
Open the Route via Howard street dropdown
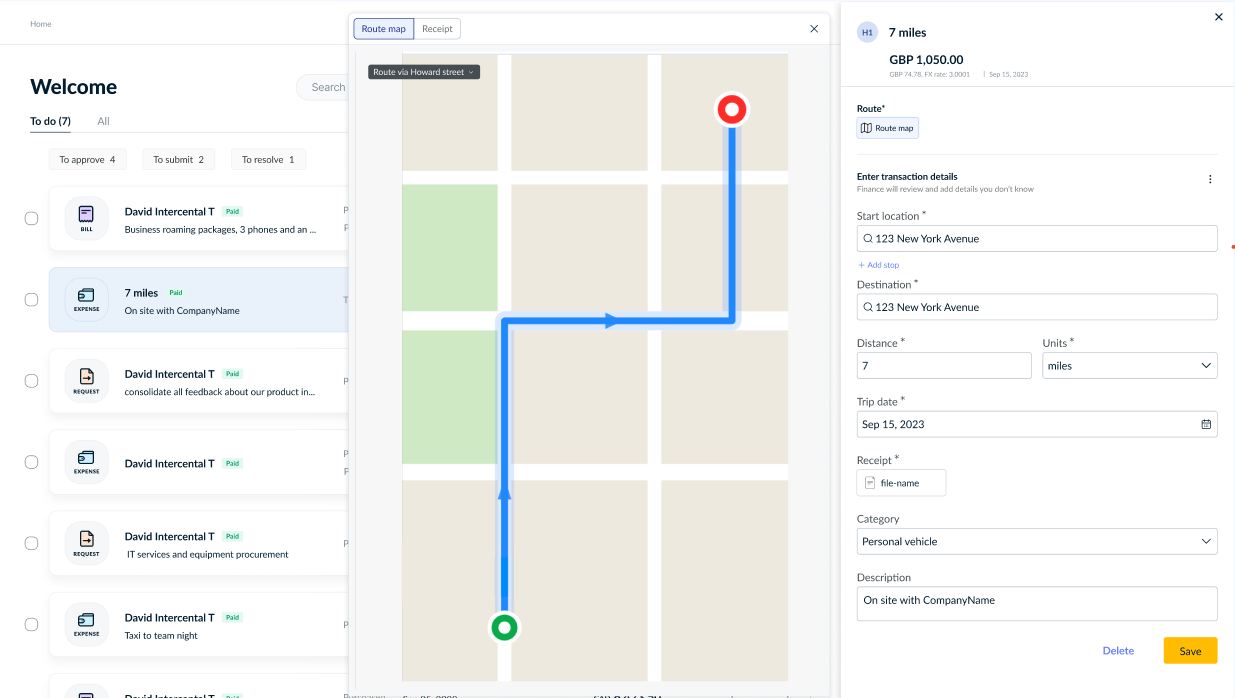[x=424, y=72]
